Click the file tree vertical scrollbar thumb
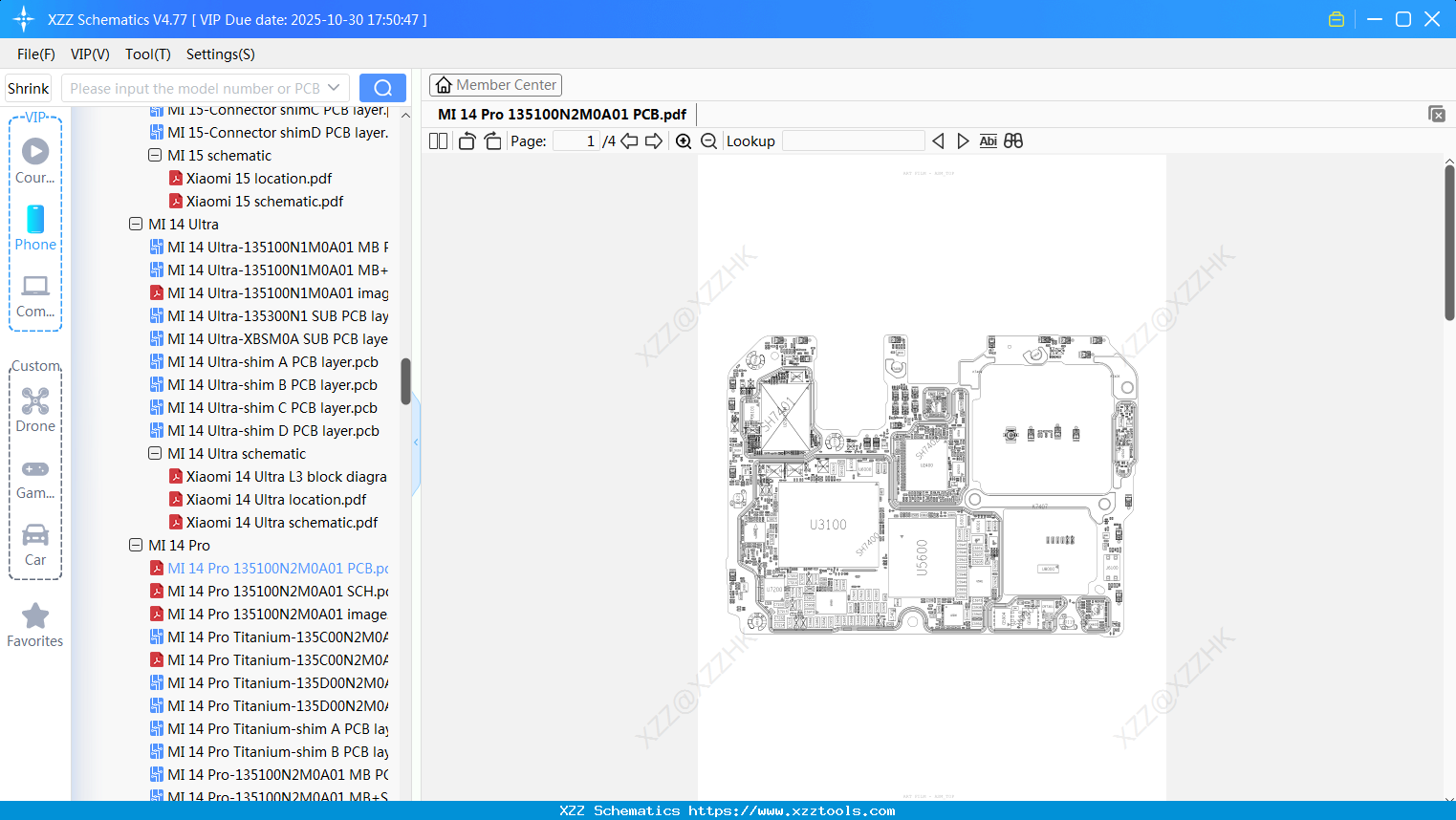The image size is (1456, 820). [x=405, y=381]
